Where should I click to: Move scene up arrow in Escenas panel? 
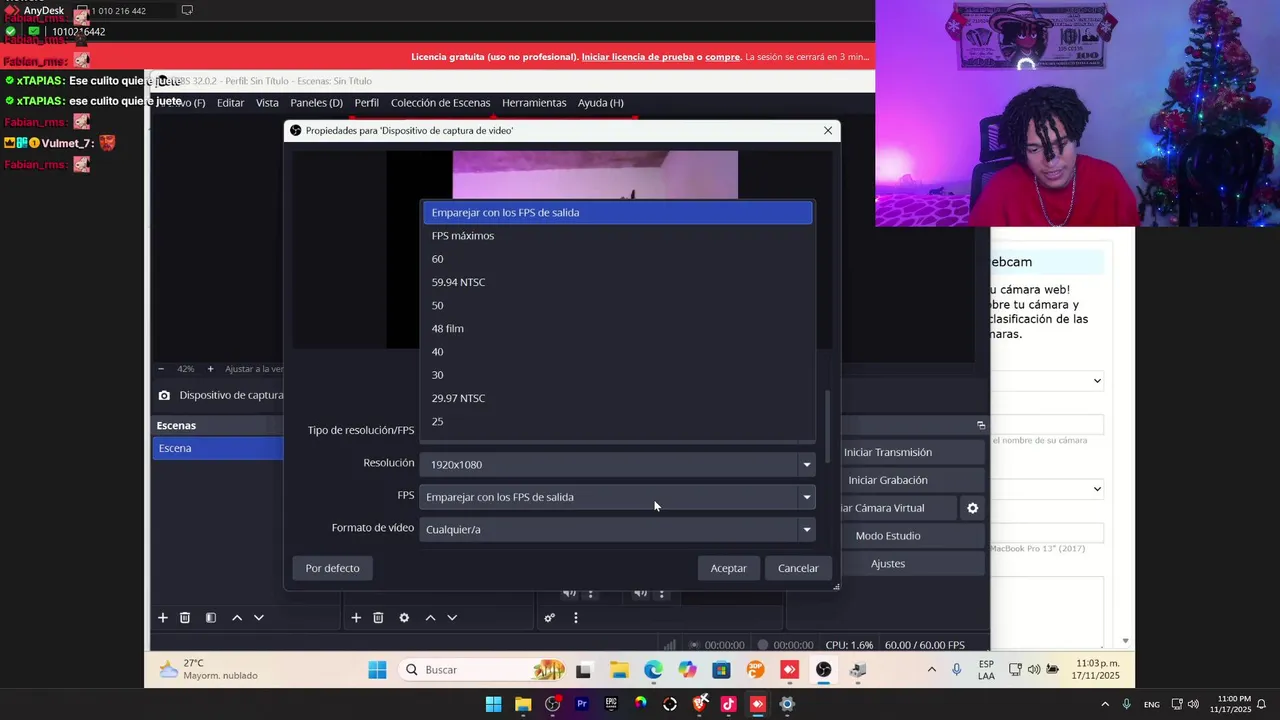[237, 618]
